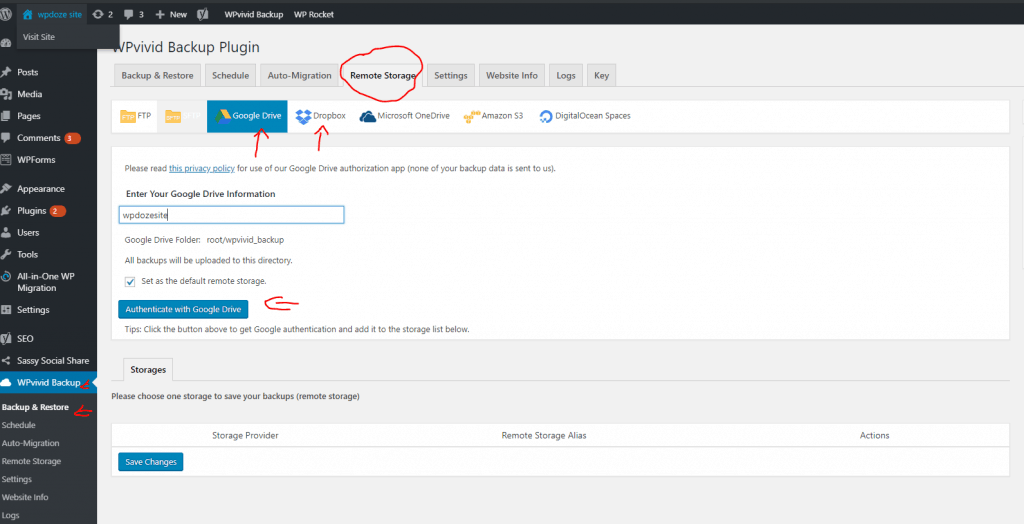Click 'Authenticate with Google Drive' button
This screenshot has height=524, width=1024.
pos(183,309)
